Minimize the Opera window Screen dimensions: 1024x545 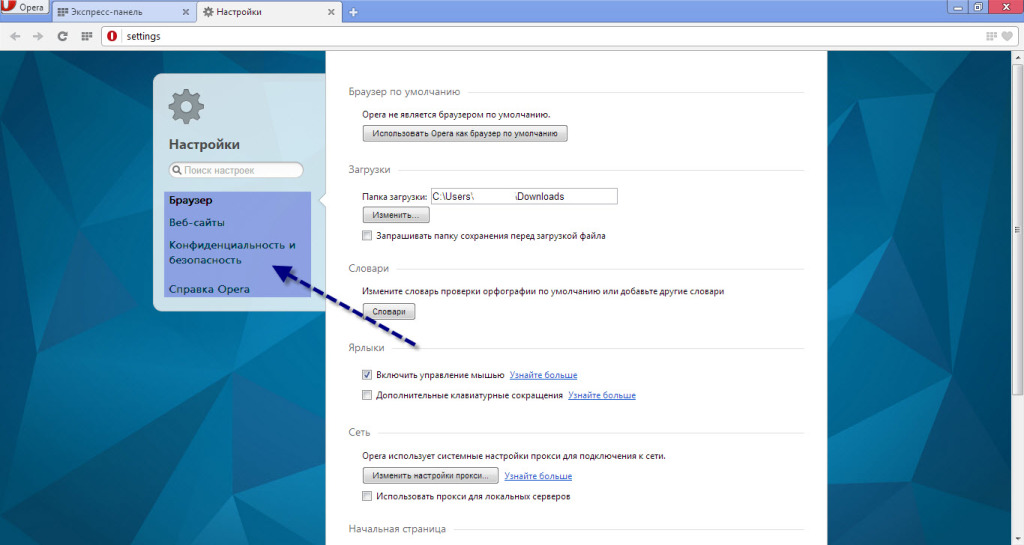click(x=959, y=7)
